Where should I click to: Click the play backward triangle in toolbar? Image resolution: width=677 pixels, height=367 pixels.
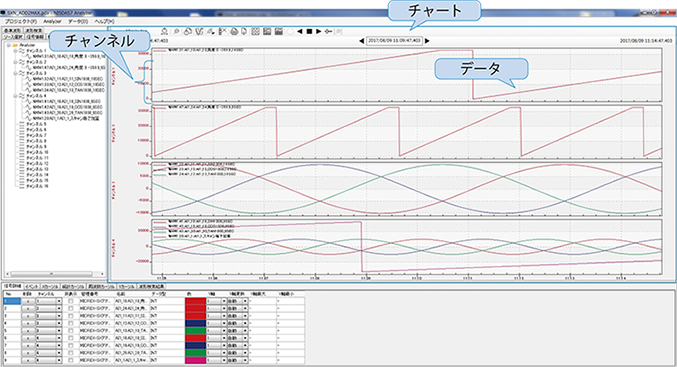click(300, 32)
